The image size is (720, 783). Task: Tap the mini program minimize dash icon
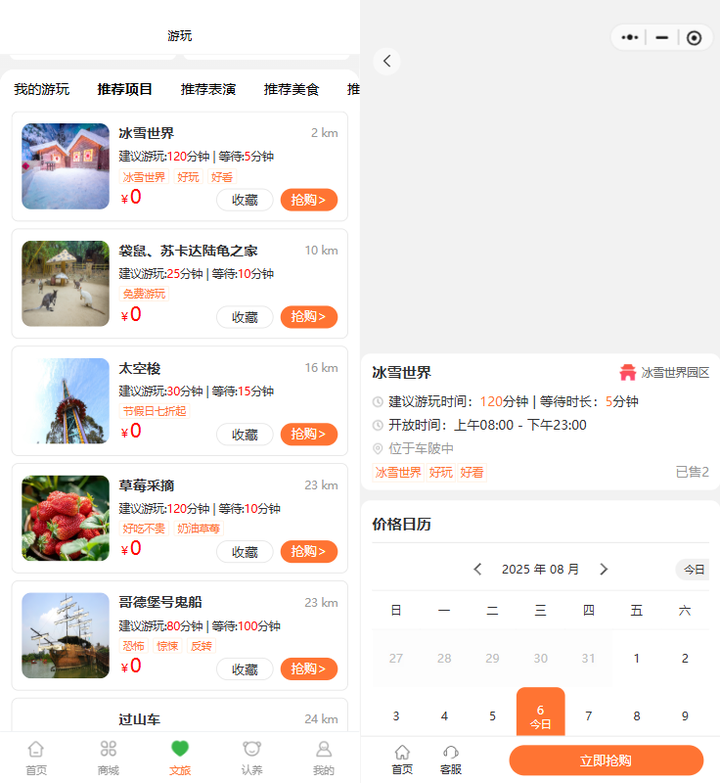[662, 37]
